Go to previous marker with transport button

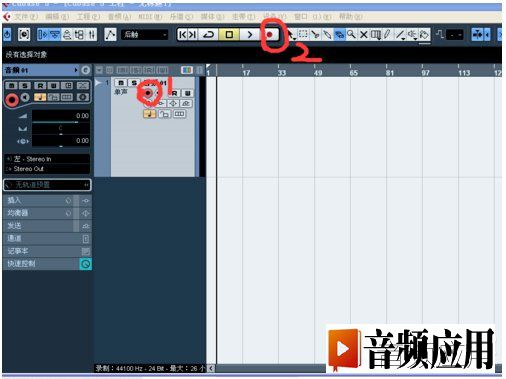[183, 34]
